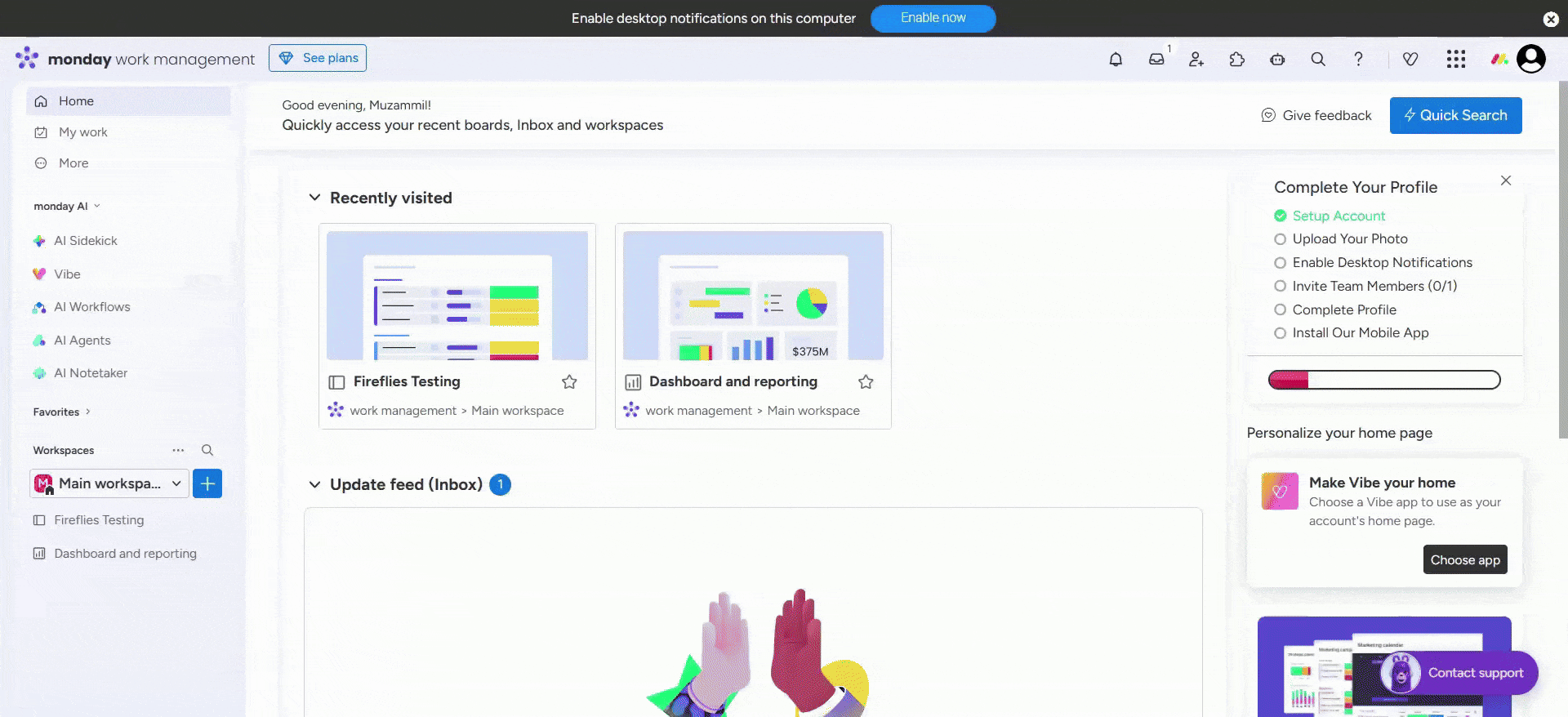Open the Main workspace dropdown
Image resolution: width=1568 pixels, height=717 pixels.
[x=109, y=483]
